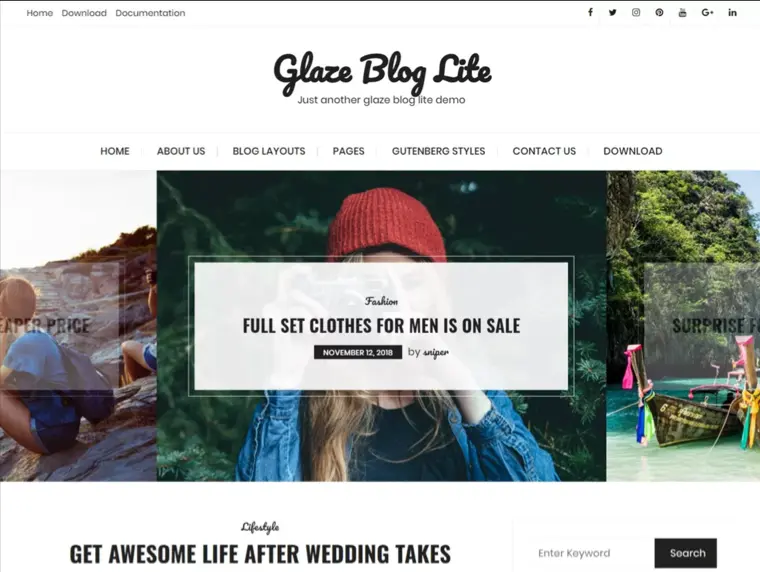Screen dimensions: 760x572
Task: Expand the BLOG LAYOUTS menu
Action: 269,151
